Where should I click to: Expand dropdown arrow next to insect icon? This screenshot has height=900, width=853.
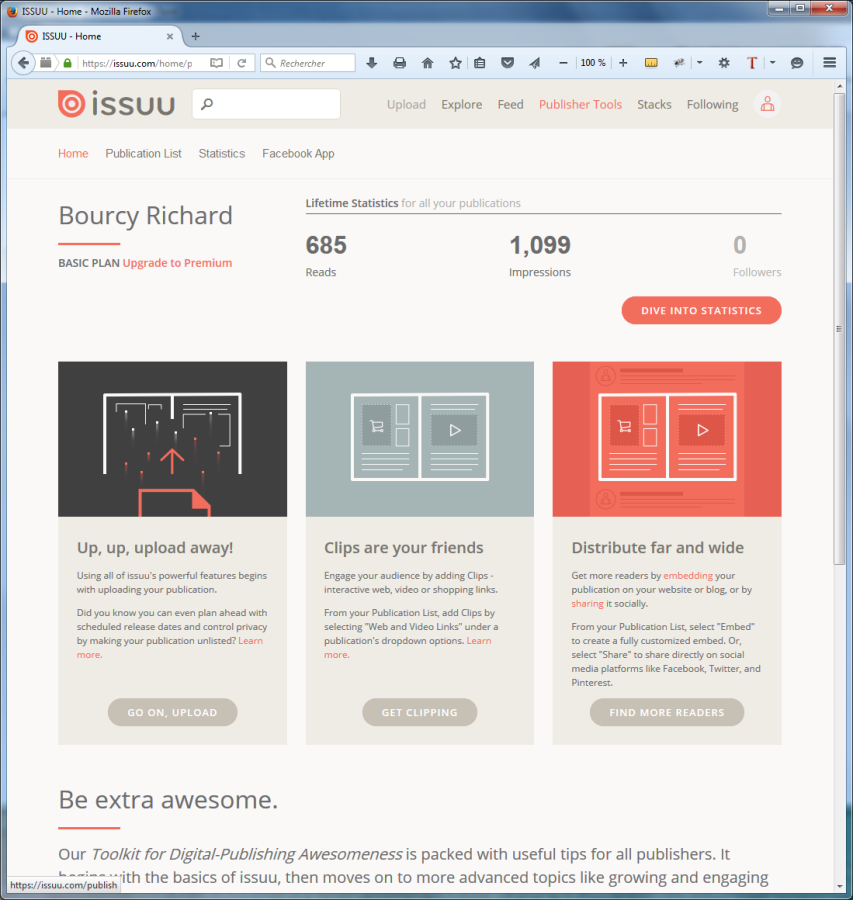[699, 63]
